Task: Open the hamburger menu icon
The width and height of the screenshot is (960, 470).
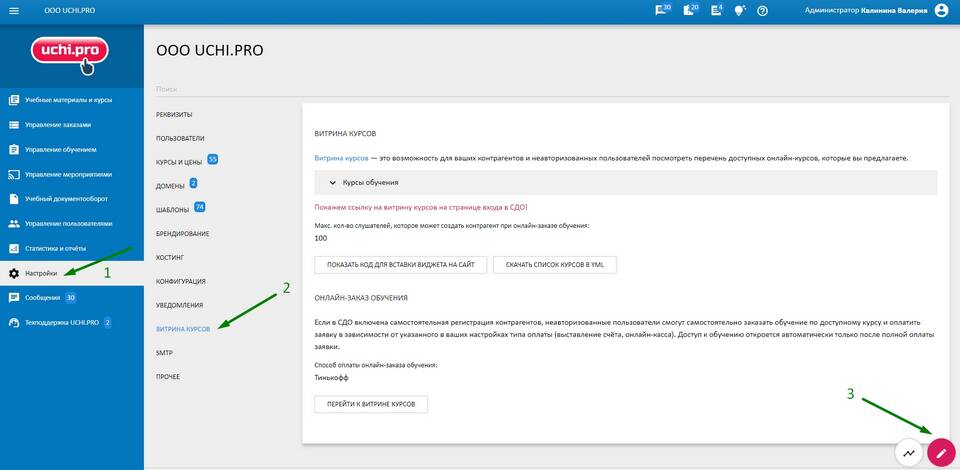Action: pos(14,11)
